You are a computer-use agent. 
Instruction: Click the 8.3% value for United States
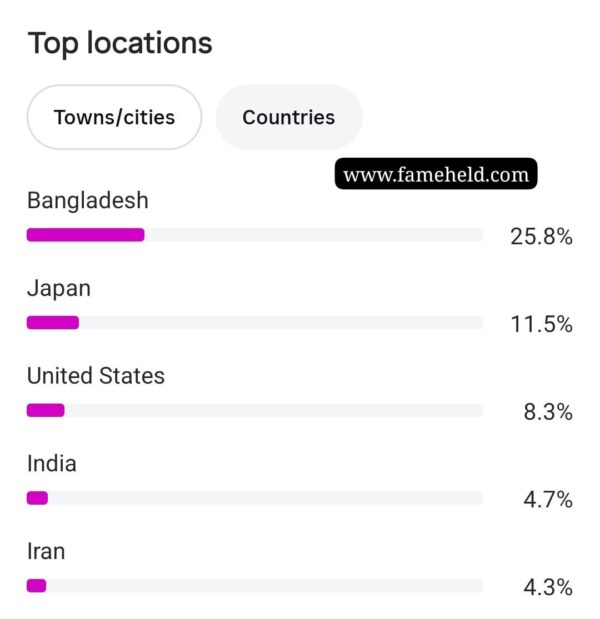pyautogui.click(x=548, y=412)
